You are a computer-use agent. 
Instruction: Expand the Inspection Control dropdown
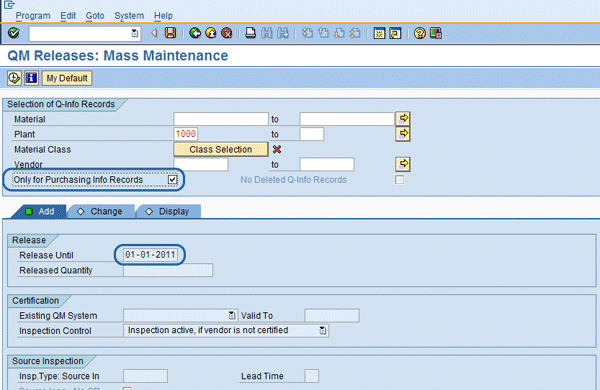[323, 330]
